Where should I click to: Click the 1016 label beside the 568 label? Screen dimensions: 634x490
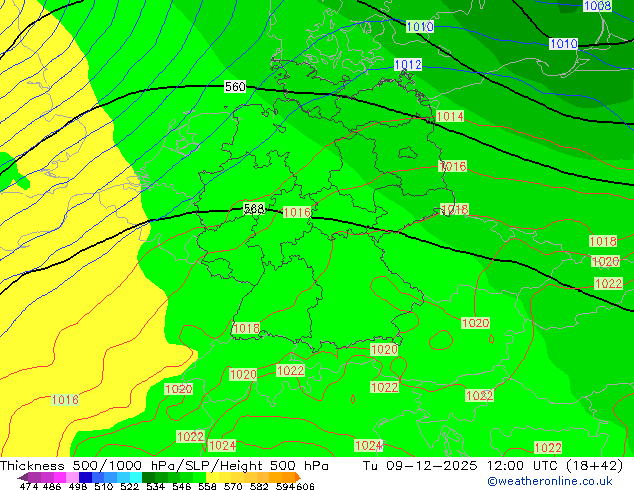click(297, 212)
